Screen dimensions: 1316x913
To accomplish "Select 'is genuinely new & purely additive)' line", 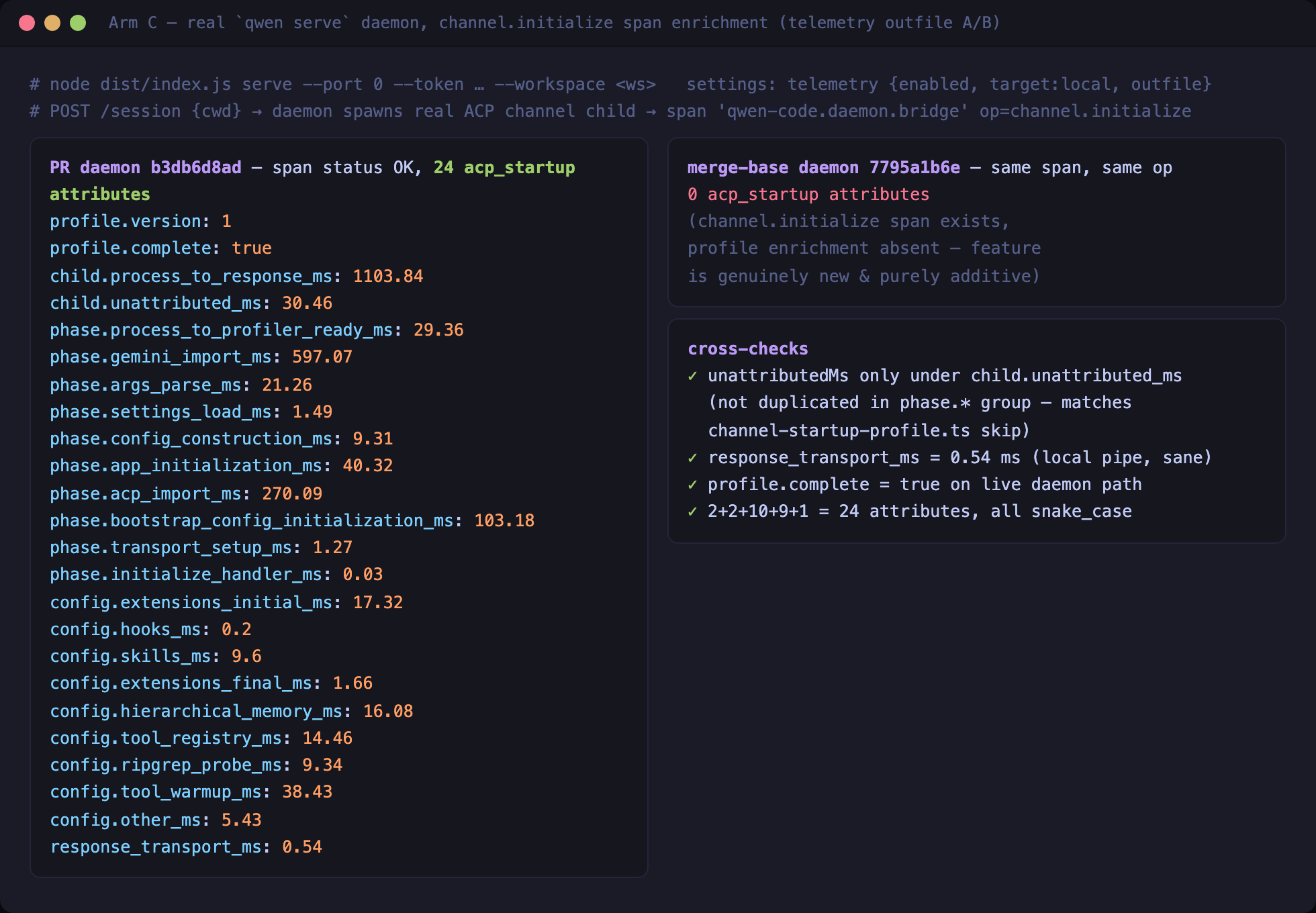I will [864, 276].
